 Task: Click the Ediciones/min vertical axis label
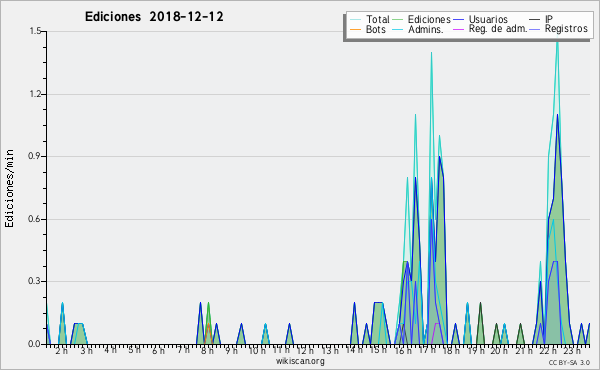[9, 188]
